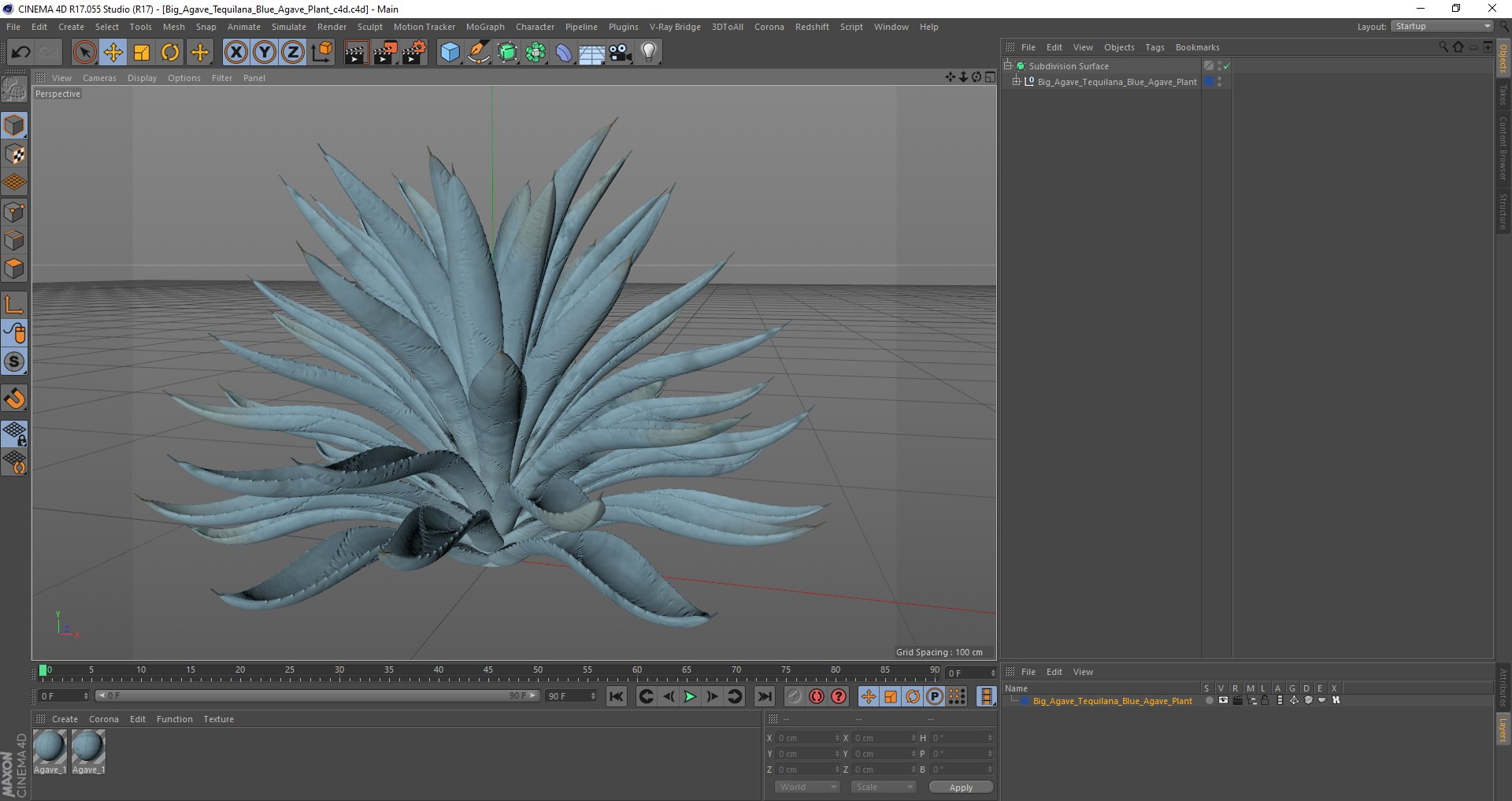
Task: Toggle autokeying record button
Action: click(x=817, y=696)
